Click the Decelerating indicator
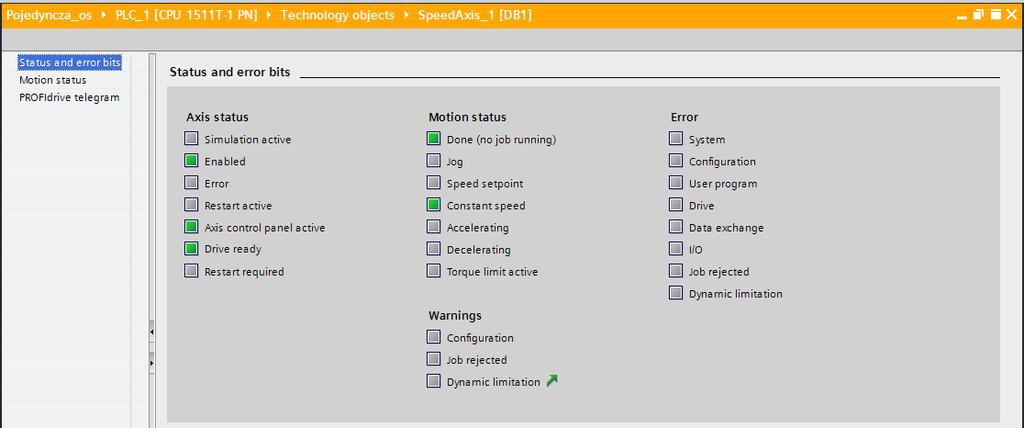This screenshot has width=1024, height=428. coord(434,249)
